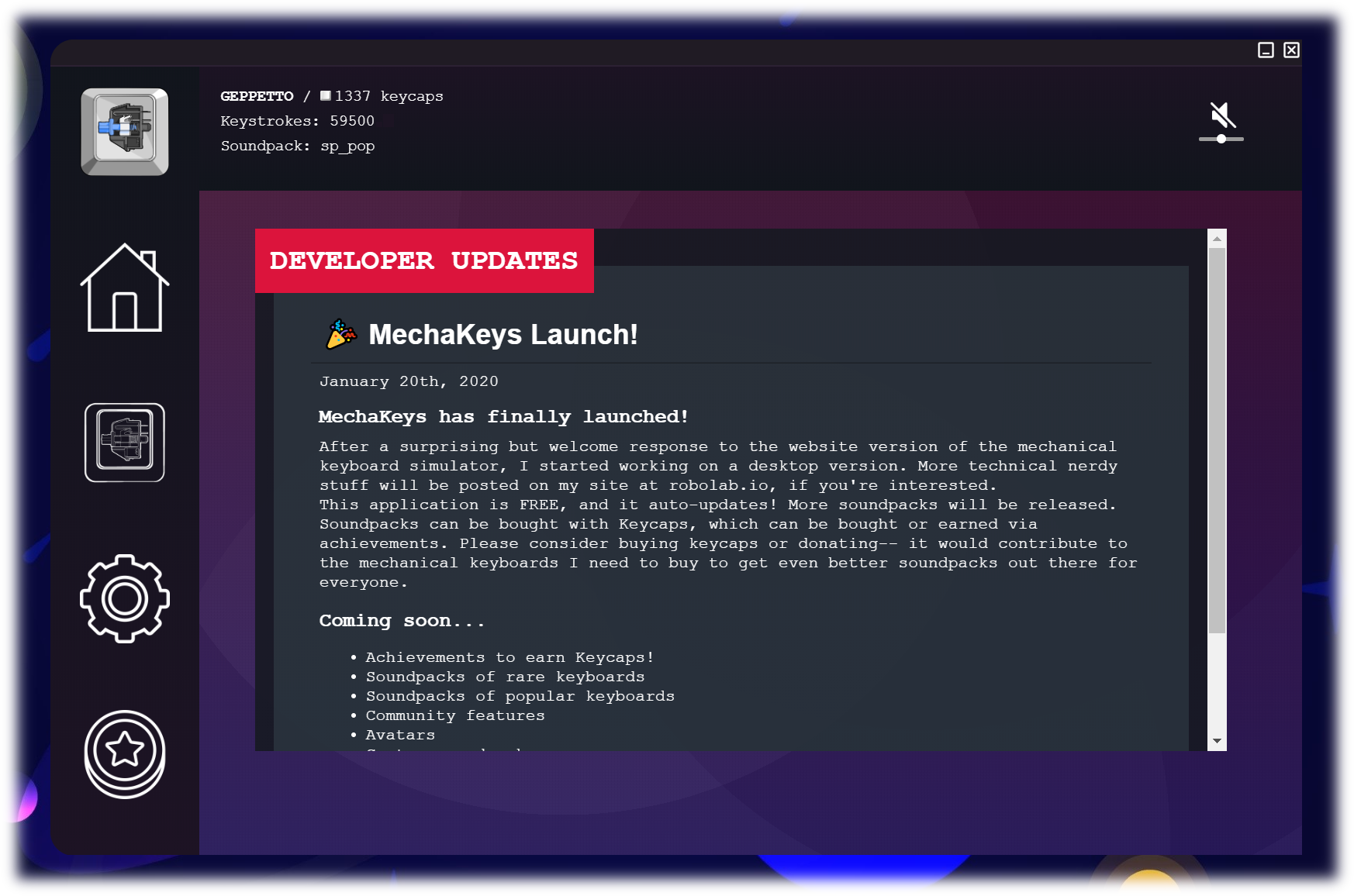
Task: Click 'MechaKeys has finally launched!' heading
Action: click(503, 417)
